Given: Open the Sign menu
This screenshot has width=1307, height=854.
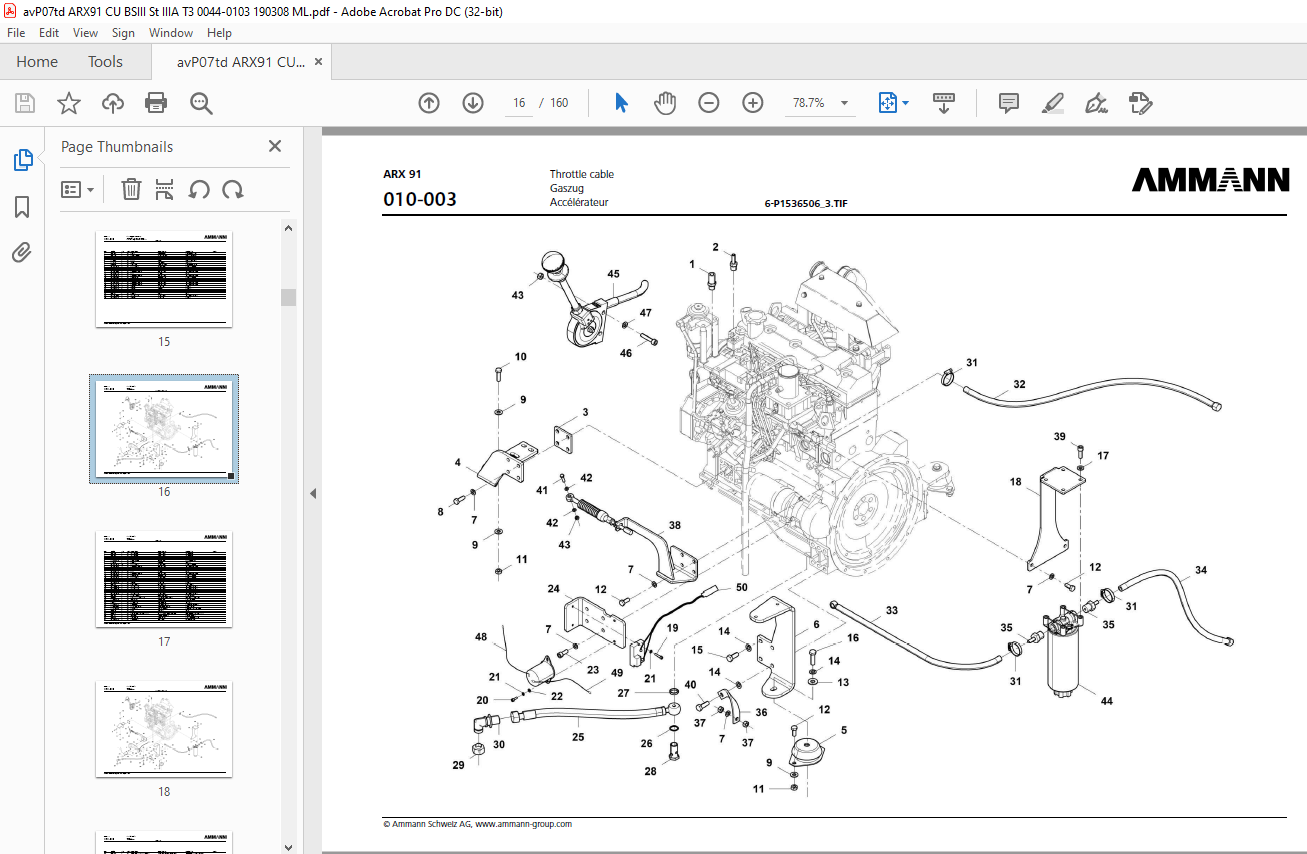Looking at the screenshot, I should click(x=123, y=33).
